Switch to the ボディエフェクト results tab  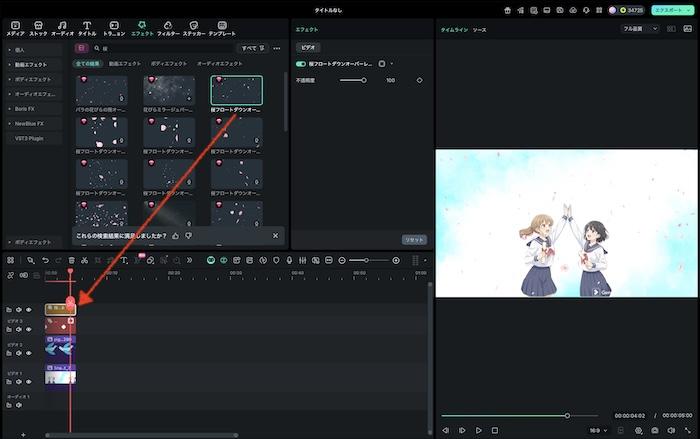tap(168, 64)
